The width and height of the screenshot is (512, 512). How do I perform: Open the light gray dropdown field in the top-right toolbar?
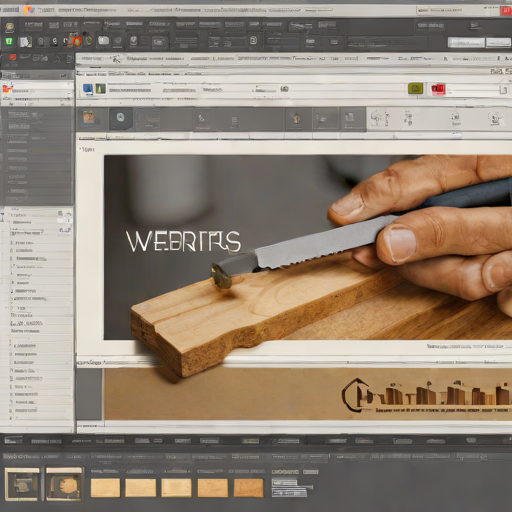point(466,43)
